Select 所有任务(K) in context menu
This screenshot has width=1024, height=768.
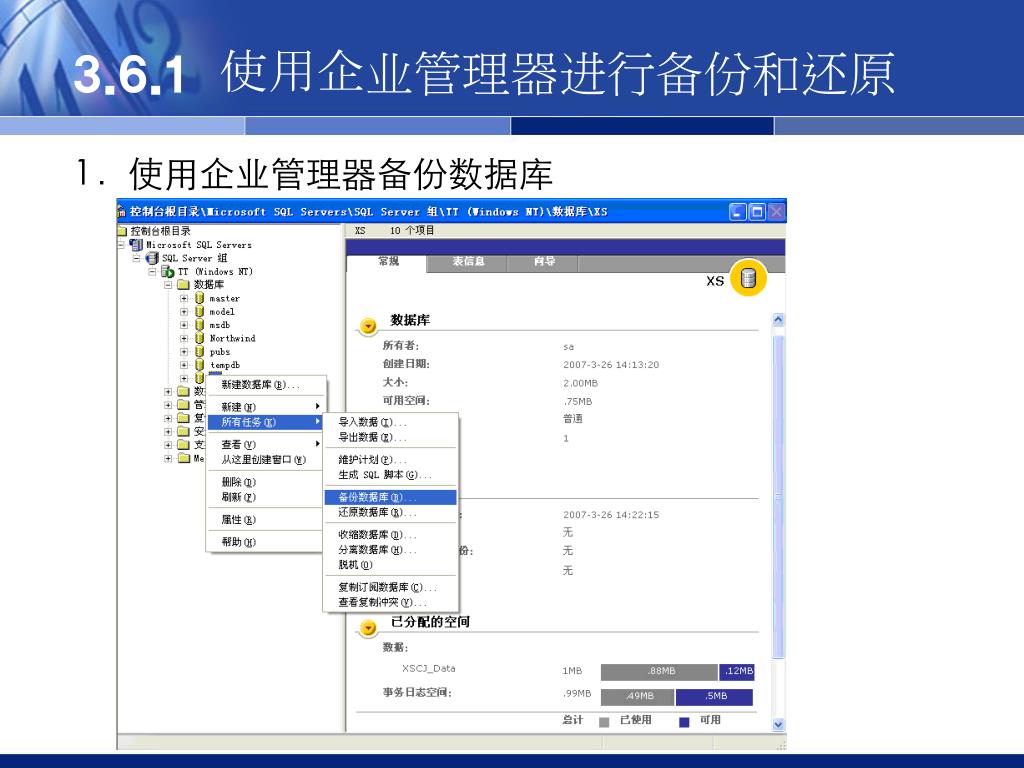click(x=266, y=422)
